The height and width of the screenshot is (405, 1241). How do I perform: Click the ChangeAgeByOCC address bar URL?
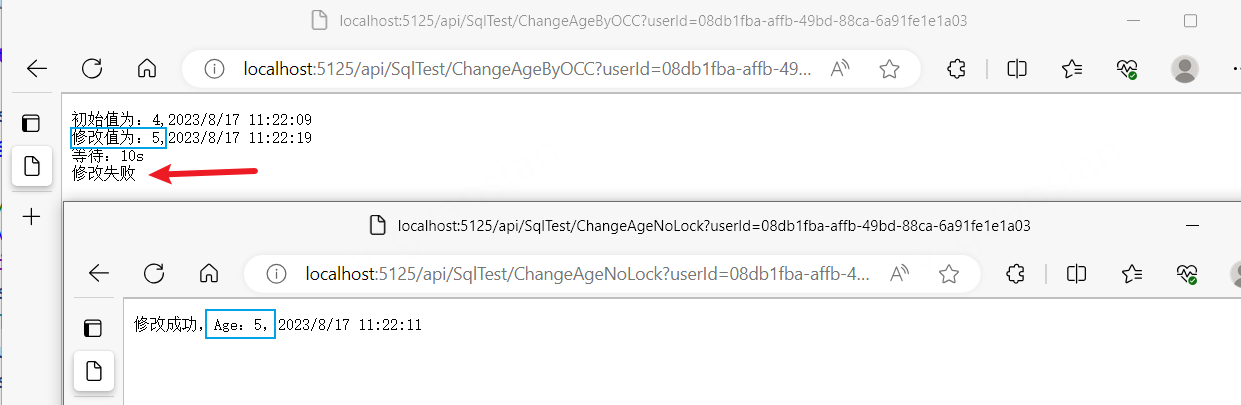[527, 69]
